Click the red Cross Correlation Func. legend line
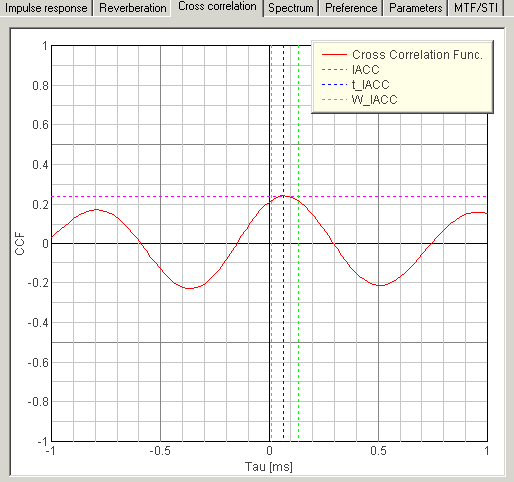The height and width of the screenshot is (482, 514). [334, 55]
